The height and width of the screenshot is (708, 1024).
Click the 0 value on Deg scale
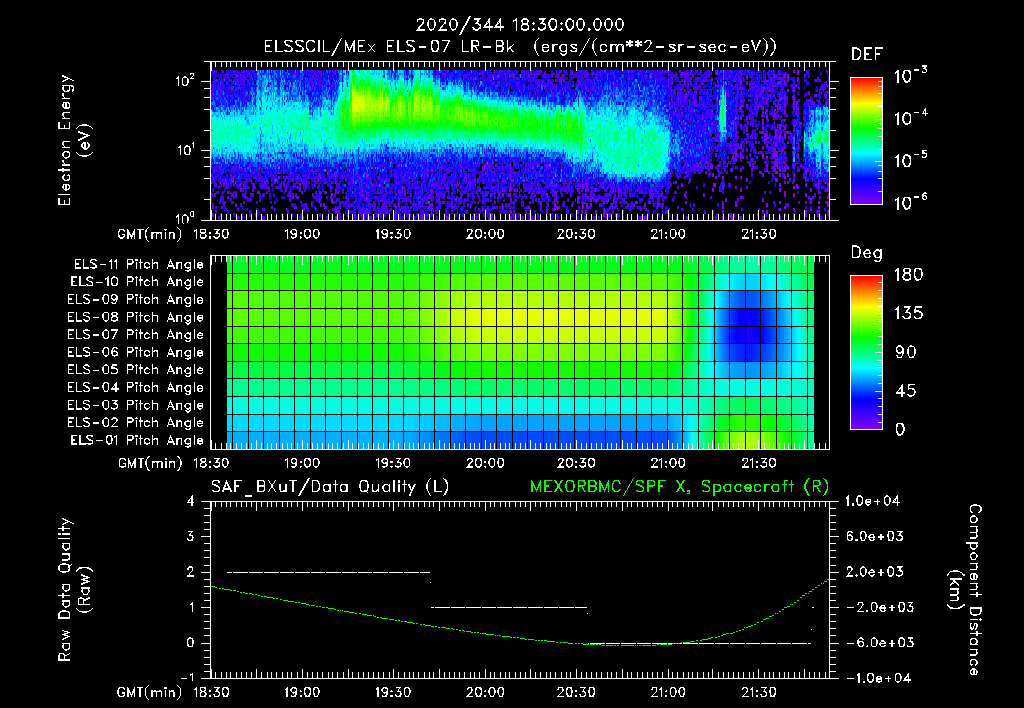[x=900, y=430]
